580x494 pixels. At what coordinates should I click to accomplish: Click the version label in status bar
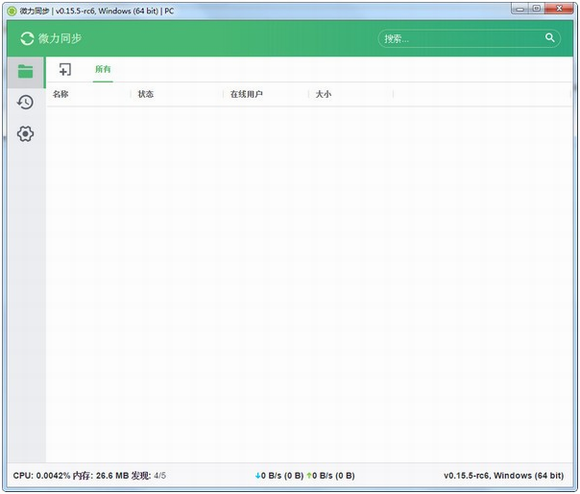[x=503, y=476]
